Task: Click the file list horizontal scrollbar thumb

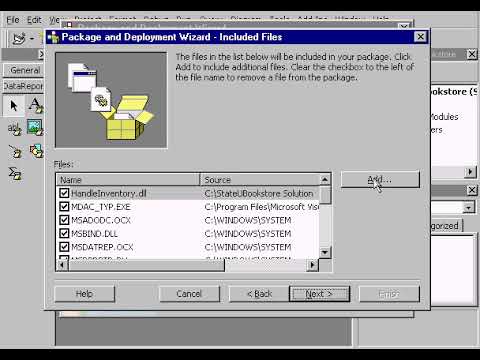Action: pyautogui.click(x=146, y=265)
